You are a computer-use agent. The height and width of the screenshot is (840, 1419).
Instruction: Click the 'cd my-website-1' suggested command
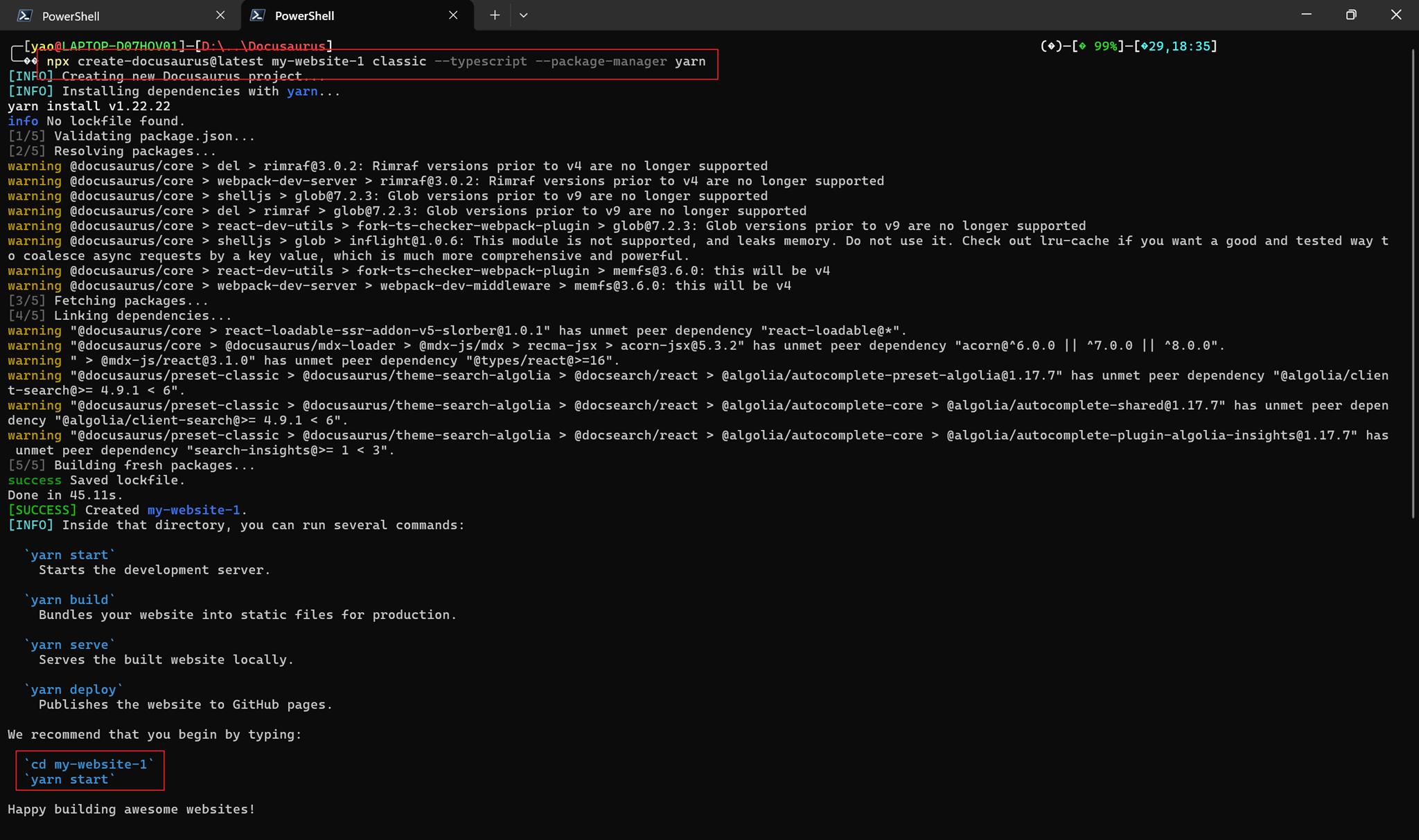[89, 765]
